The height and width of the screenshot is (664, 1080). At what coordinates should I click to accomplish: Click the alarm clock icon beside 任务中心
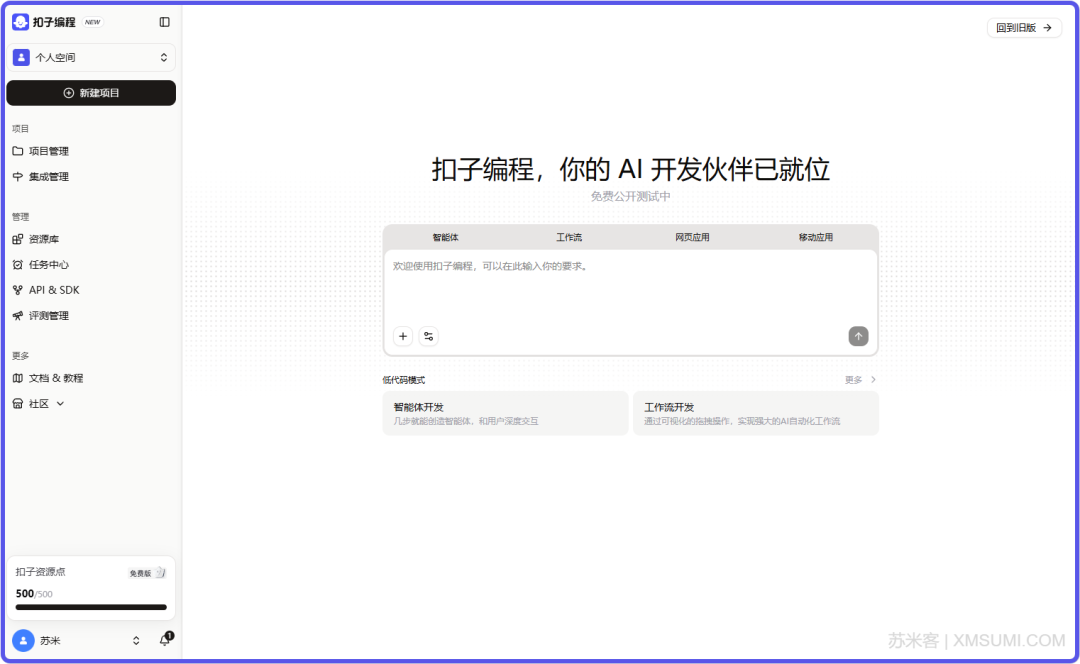click(18, 264)
